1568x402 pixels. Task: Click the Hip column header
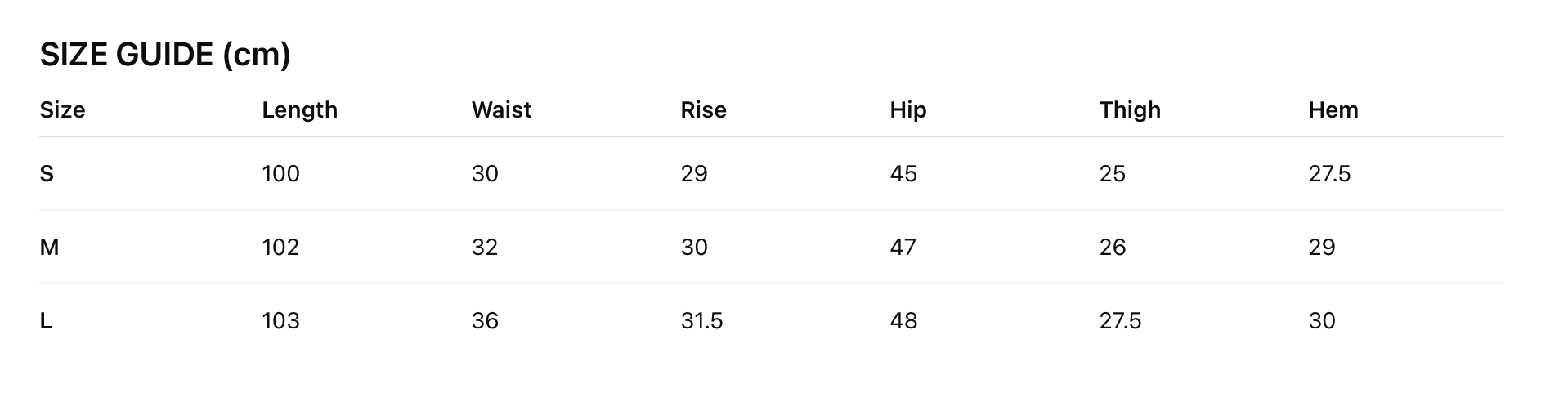click(x=907, y=109)
